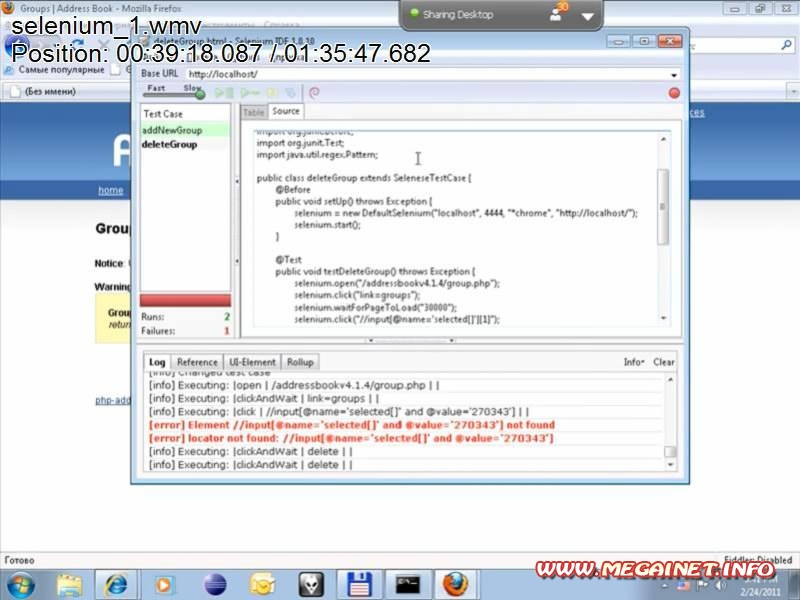Open the Base URL dropdown arrow
800x600 pixels.
[674, 75]
